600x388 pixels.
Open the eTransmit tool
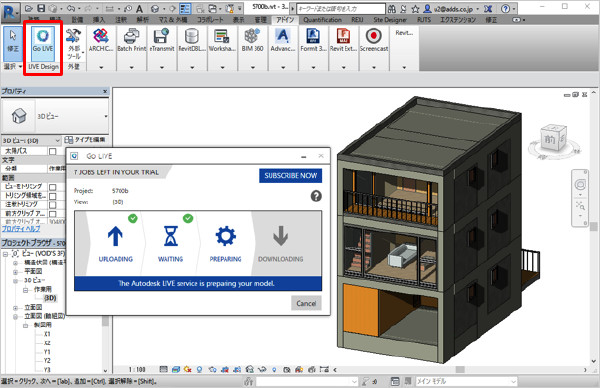[x=162, y=41]
